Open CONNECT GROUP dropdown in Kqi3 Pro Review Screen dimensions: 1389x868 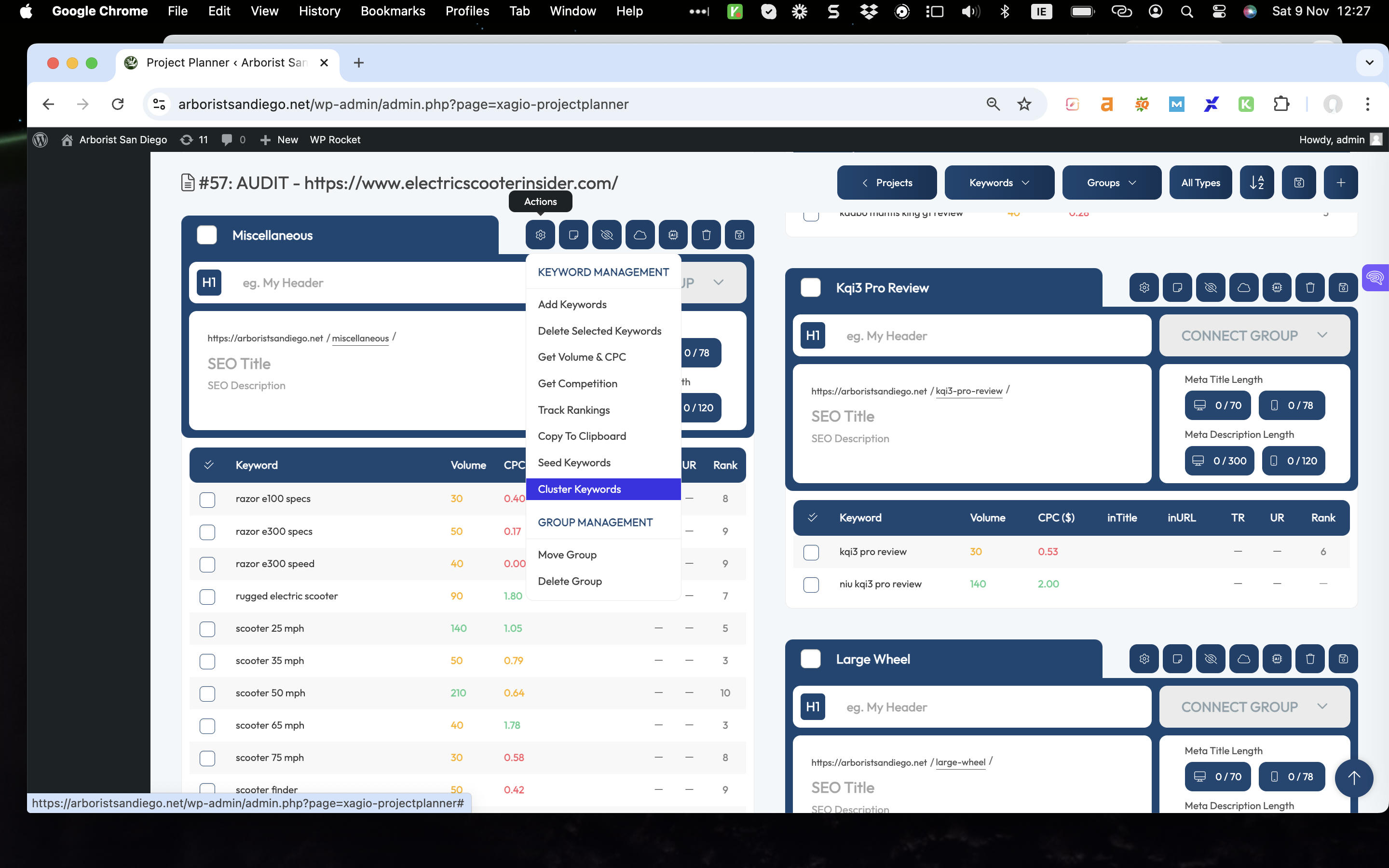tap(1254, 335)
